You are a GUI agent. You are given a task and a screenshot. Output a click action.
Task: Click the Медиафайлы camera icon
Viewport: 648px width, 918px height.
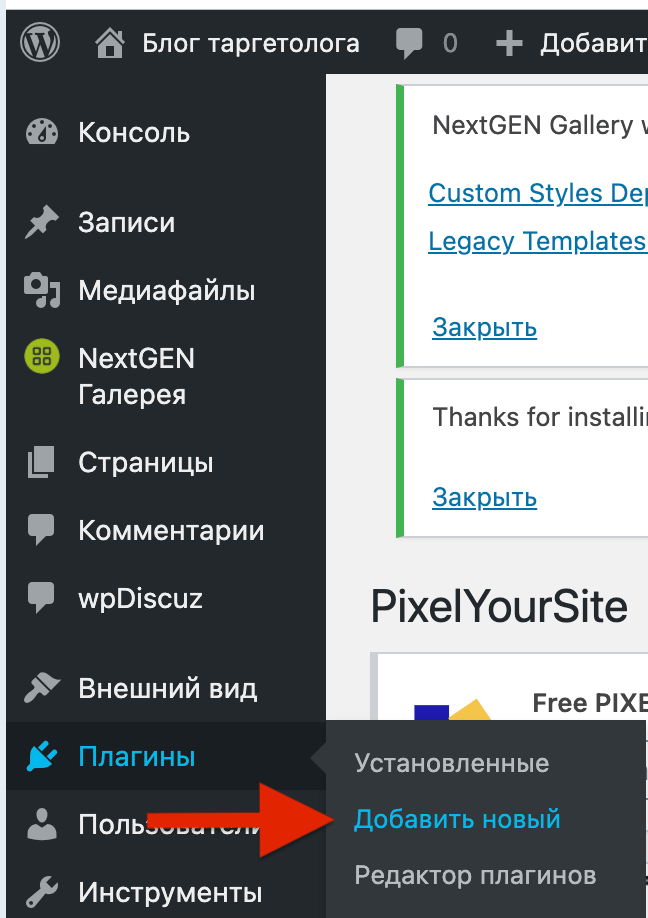(41, 291)
